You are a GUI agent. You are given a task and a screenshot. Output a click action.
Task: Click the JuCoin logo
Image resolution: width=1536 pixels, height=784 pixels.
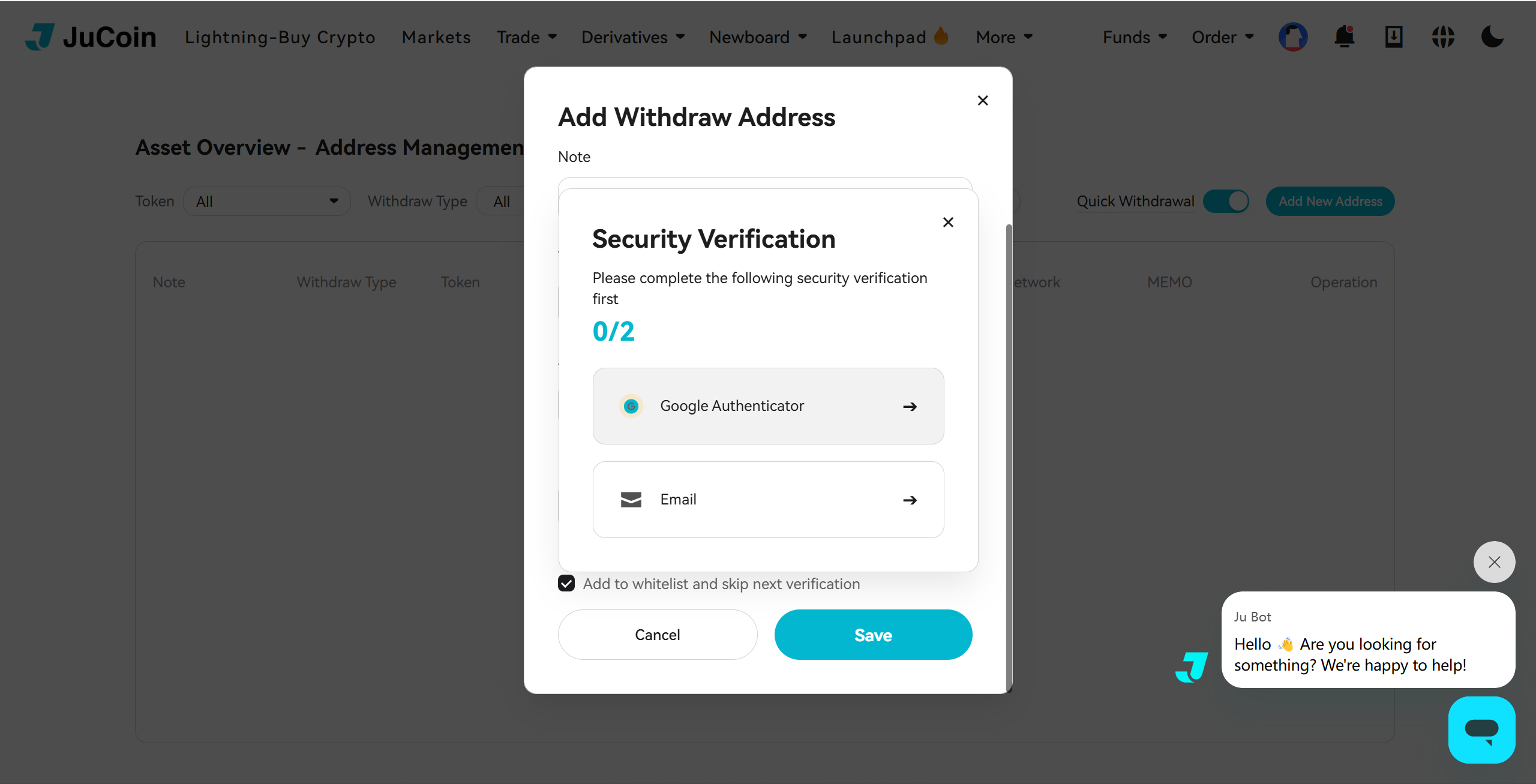91,37
